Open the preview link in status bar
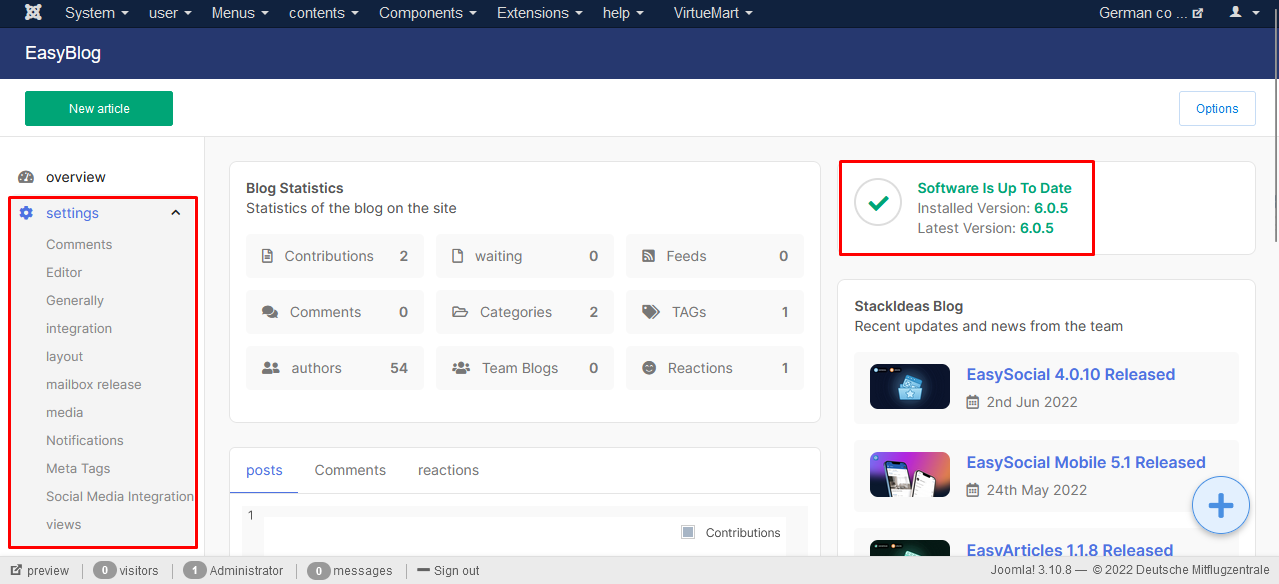 point(40,571)
